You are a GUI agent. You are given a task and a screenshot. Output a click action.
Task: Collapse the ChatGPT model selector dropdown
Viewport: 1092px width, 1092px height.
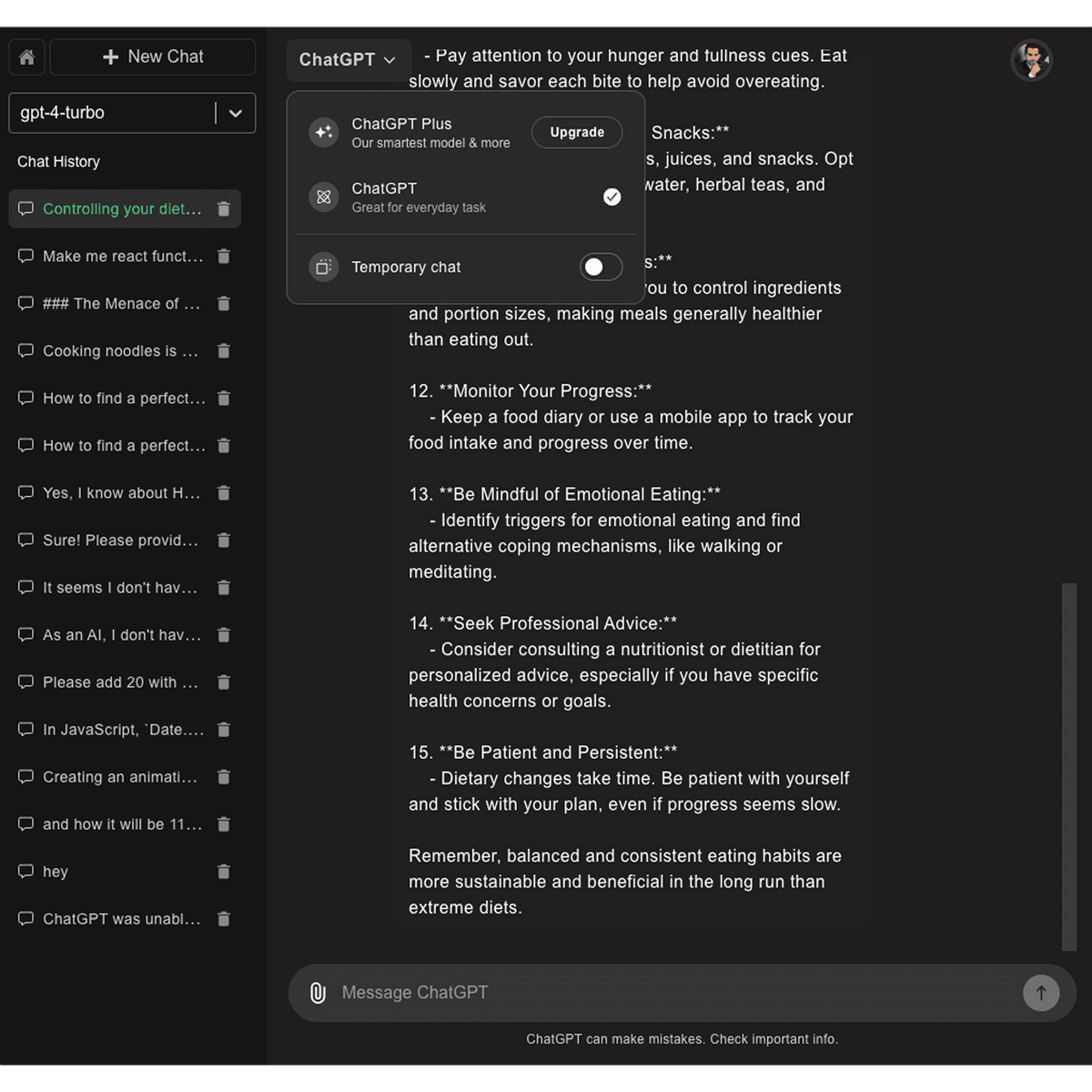tap(348, 60)
